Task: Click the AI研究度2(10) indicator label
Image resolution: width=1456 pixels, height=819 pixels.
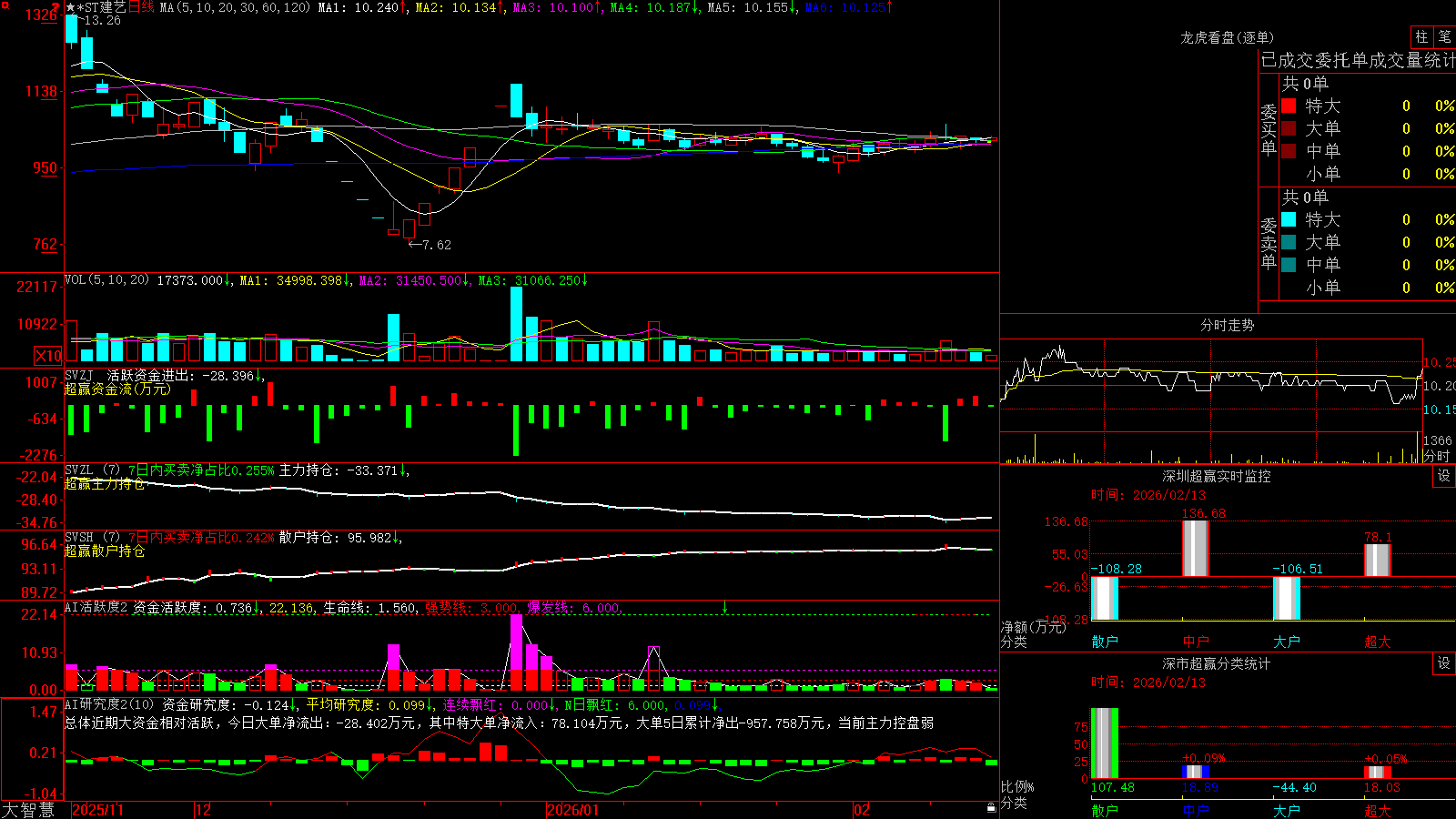Action: tap(109, 704)
